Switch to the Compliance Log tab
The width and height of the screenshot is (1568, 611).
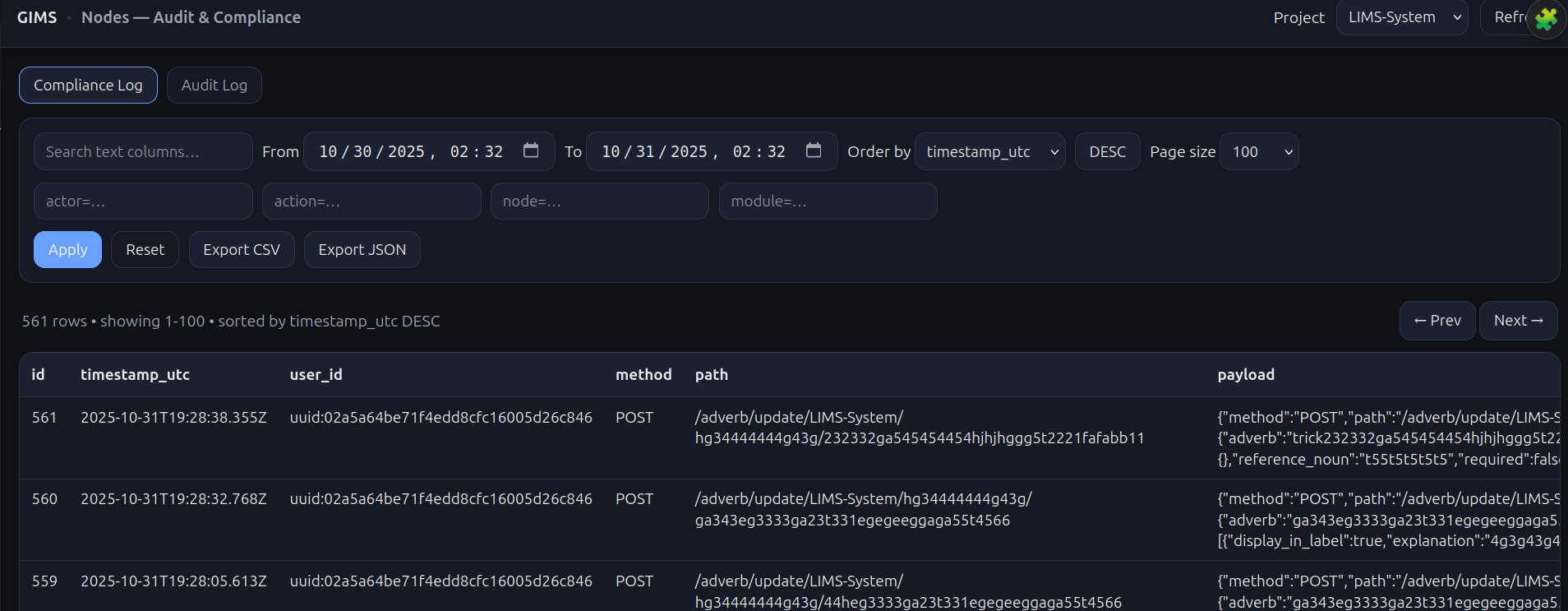[x=88, y=86]
